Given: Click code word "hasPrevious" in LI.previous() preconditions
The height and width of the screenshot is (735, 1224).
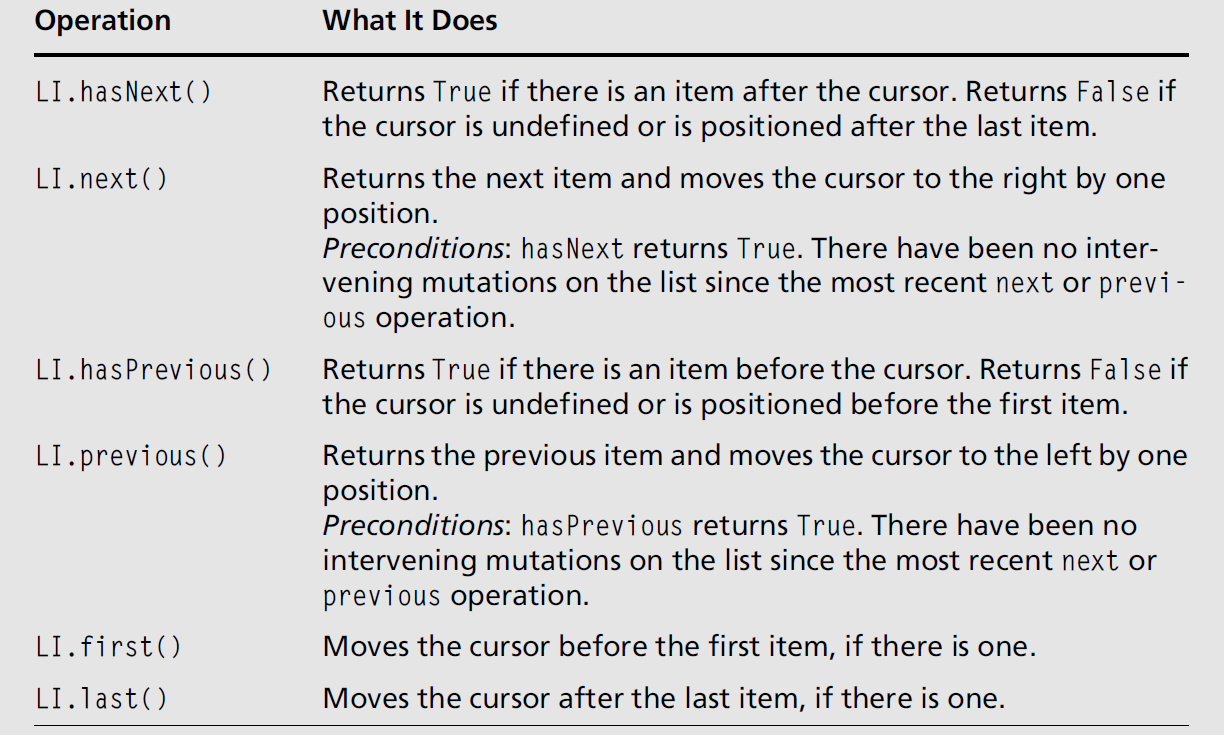Looking at the screenshot, I should pyautogui.click(x=602, y=526).
